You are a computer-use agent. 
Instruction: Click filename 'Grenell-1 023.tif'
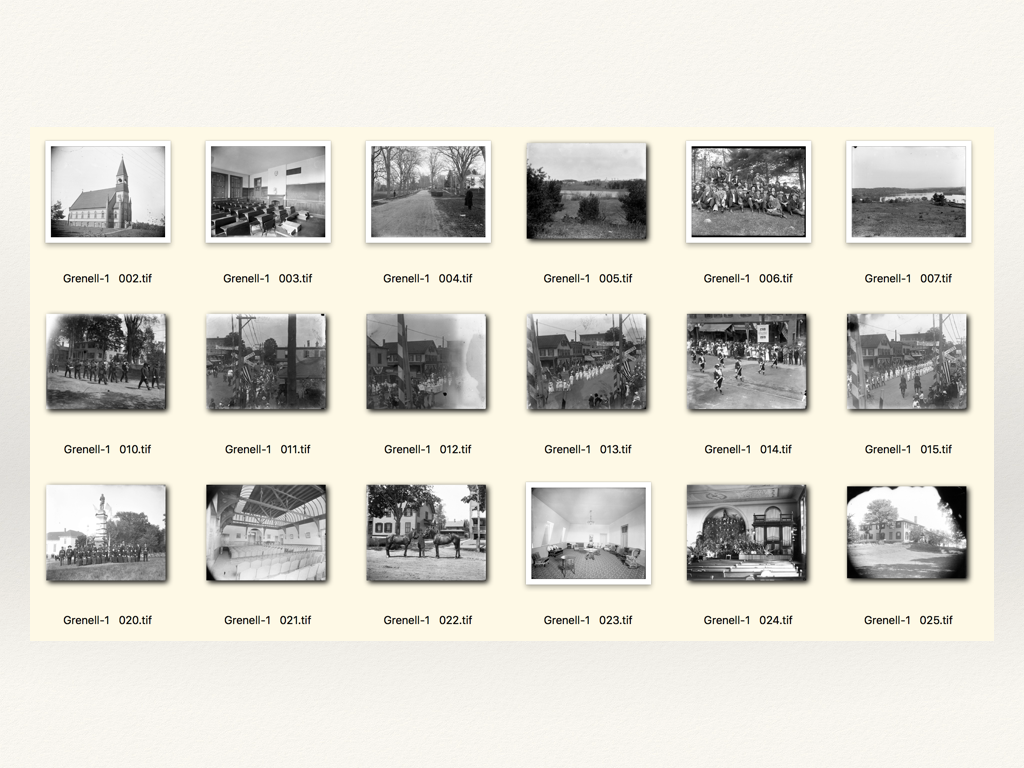(x=588, y=620)
